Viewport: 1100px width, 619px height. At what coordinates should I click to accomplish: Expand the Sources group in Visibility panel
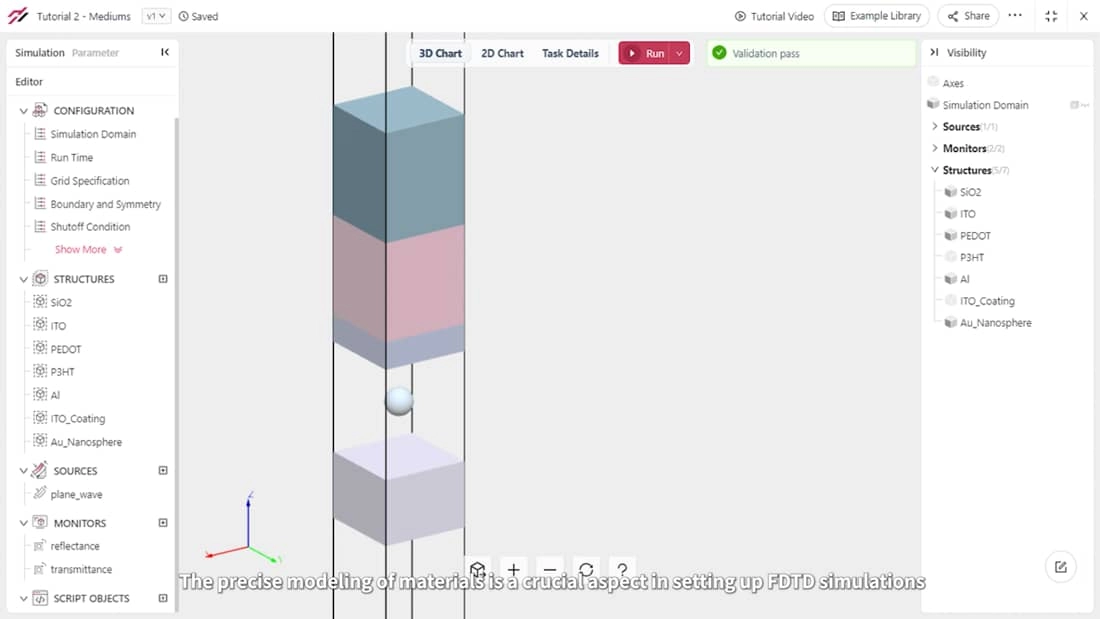(x=935, y=127)
